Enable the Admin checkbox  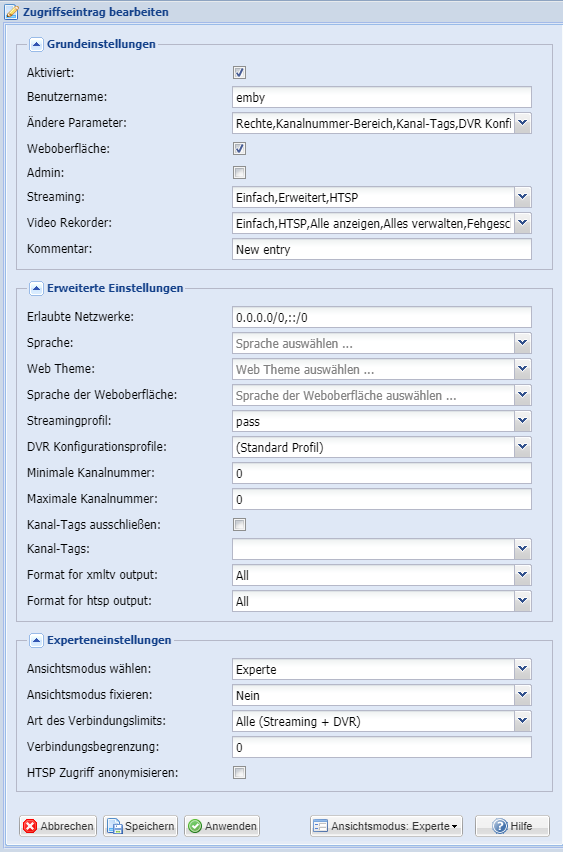239,172
